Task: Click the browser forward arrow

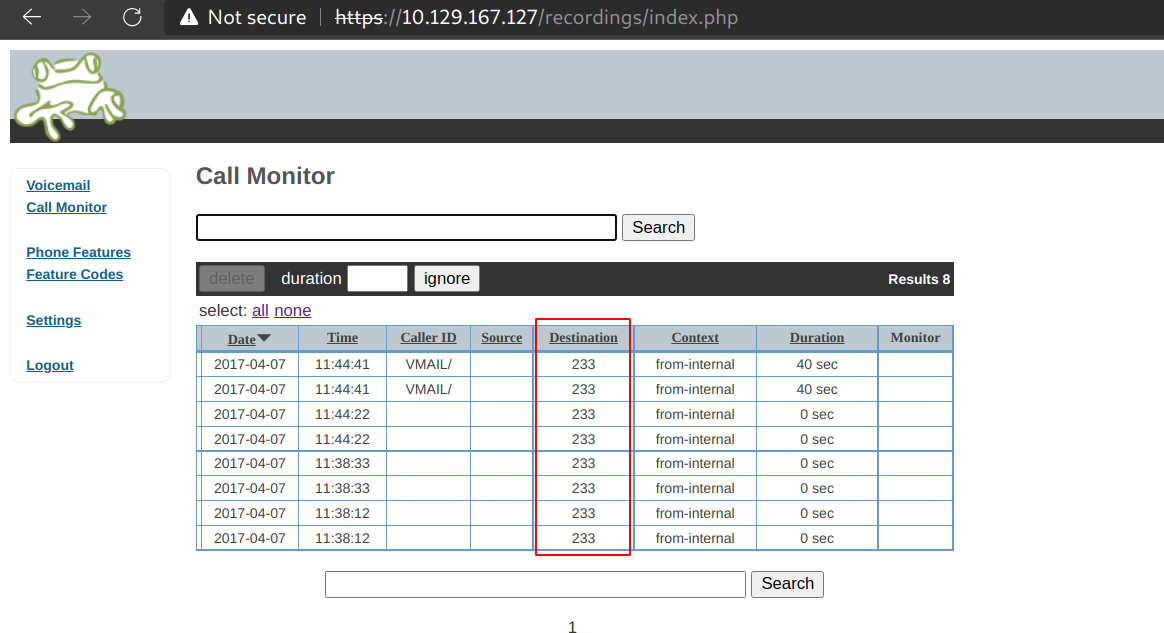Action: click(81, 17)
